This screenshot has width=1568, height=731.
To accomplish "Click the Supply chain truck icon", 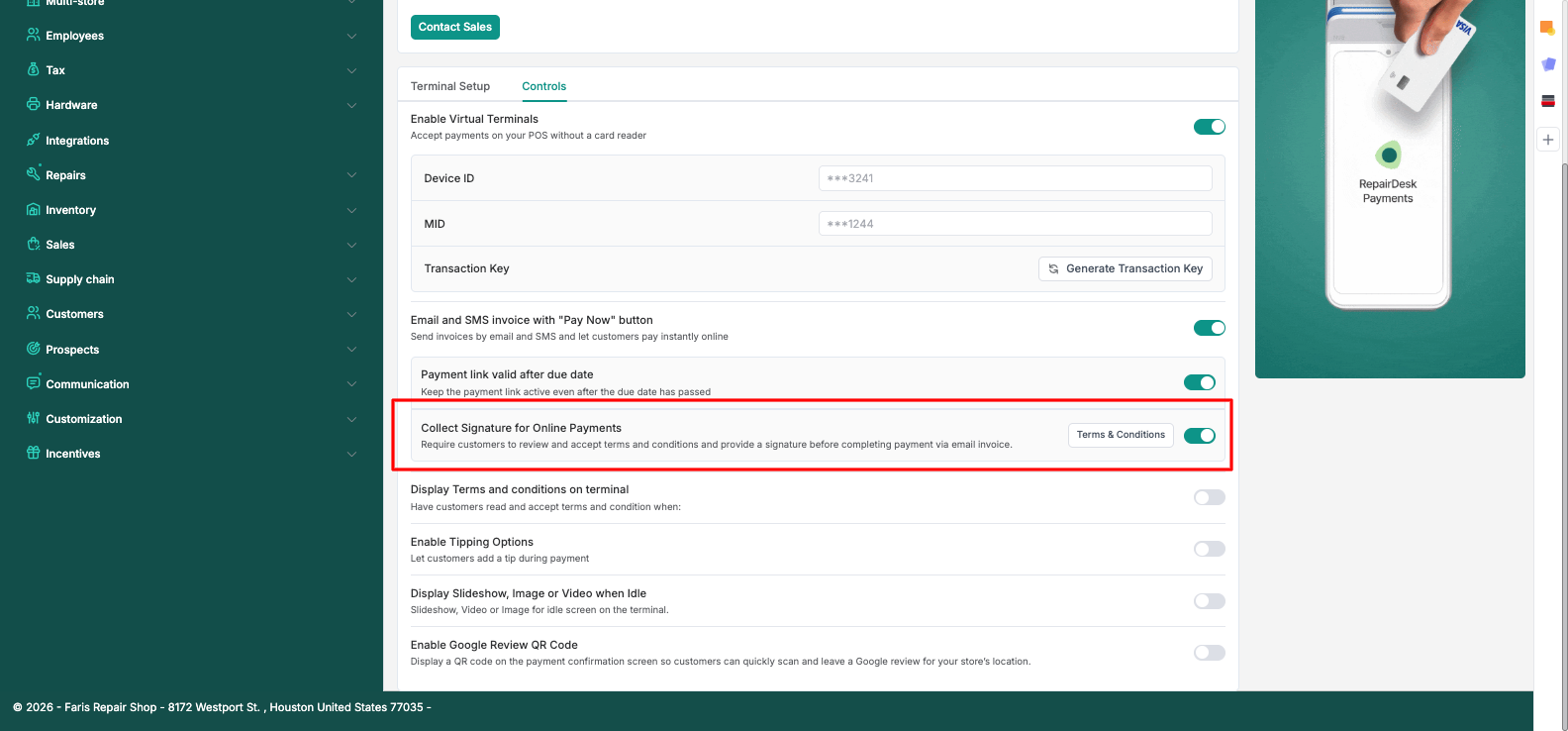I will pyautogui.click(x=34, y=278).
